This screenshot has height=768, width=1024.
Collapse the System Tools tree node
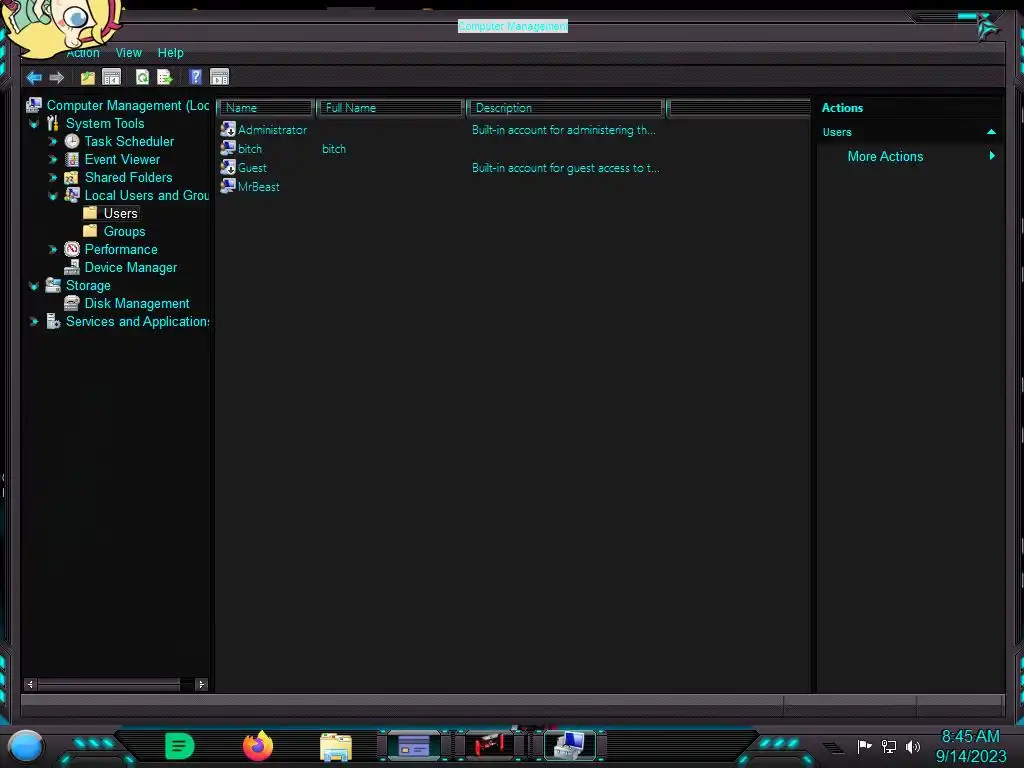34,123
